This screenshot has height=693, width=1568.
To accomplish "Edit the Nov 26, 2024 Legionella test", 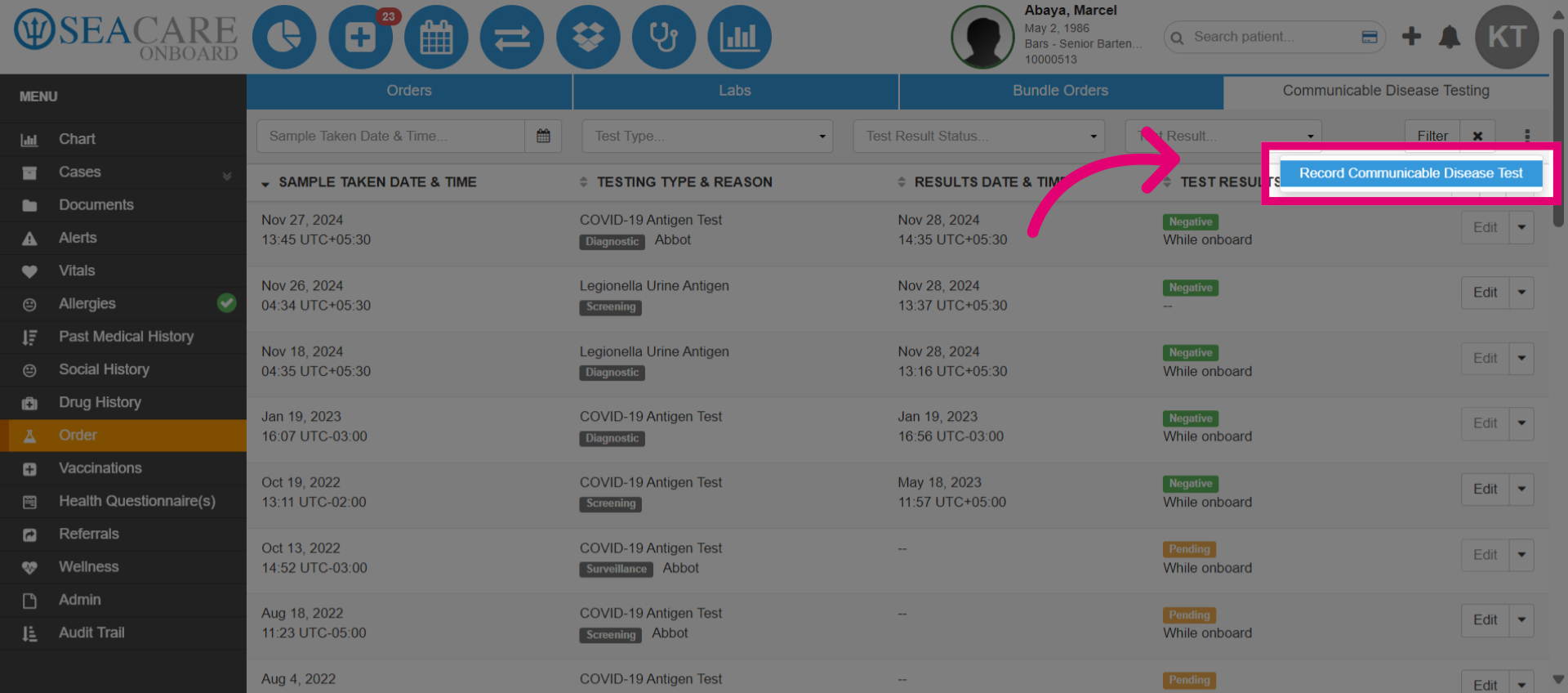I will (x=1485, y=293).
